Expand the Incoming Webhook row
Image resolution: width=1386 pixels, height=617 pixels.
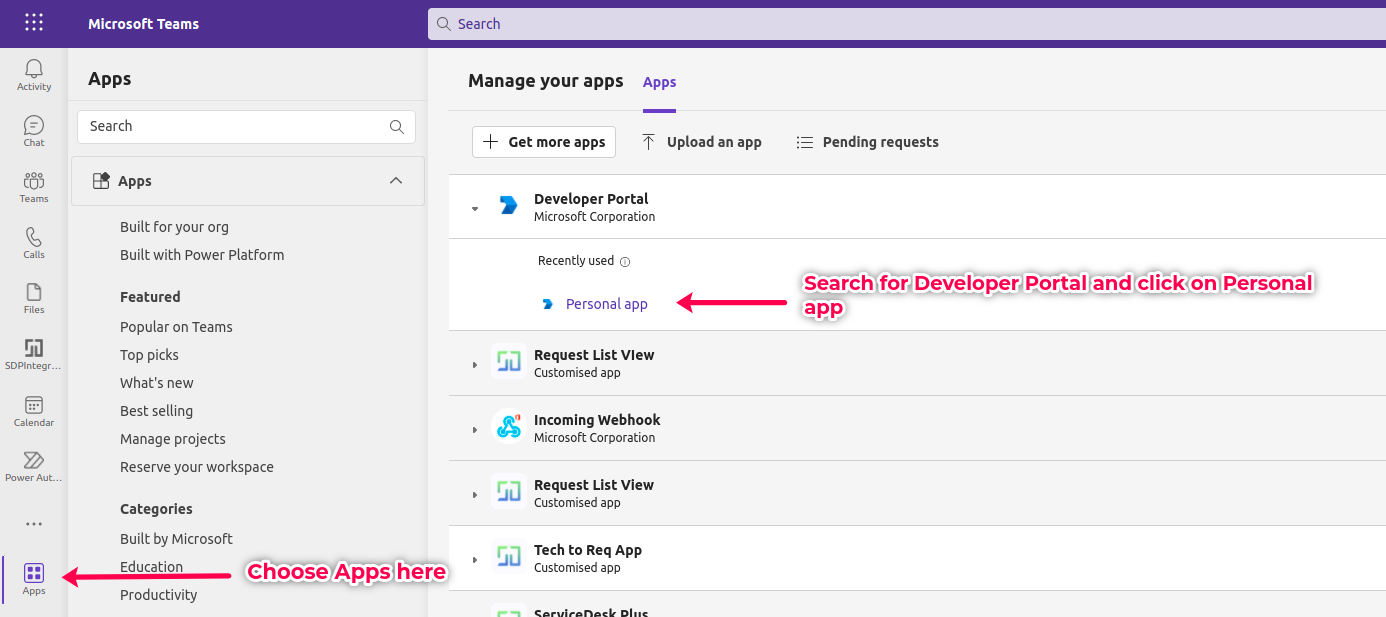476,429
